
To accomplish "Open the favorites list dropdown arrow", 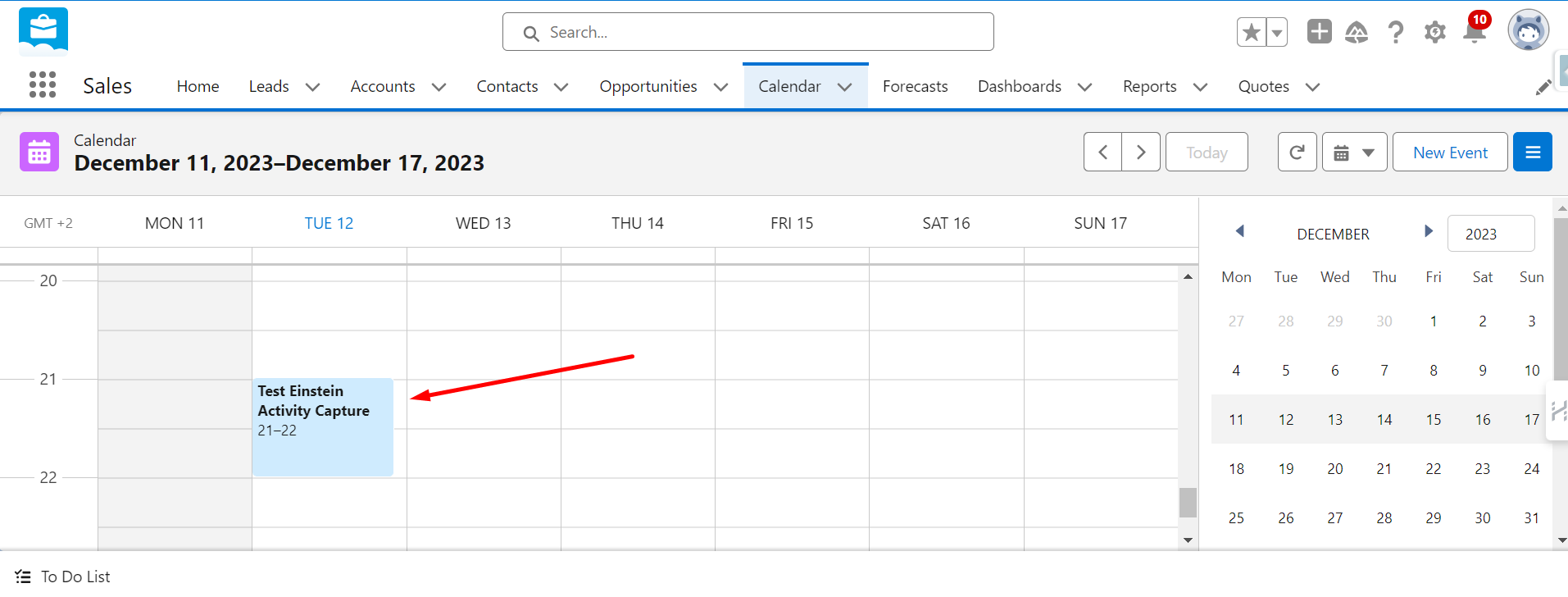I will [x=1277, y=33].
